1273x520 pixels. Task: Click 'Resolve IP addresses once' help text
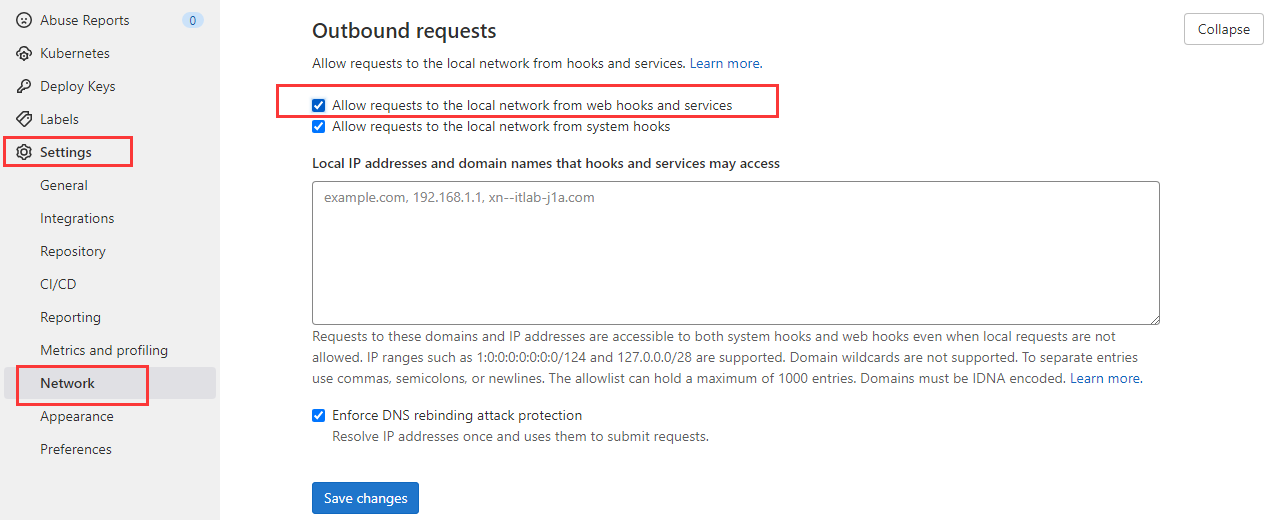coord(520,437)
